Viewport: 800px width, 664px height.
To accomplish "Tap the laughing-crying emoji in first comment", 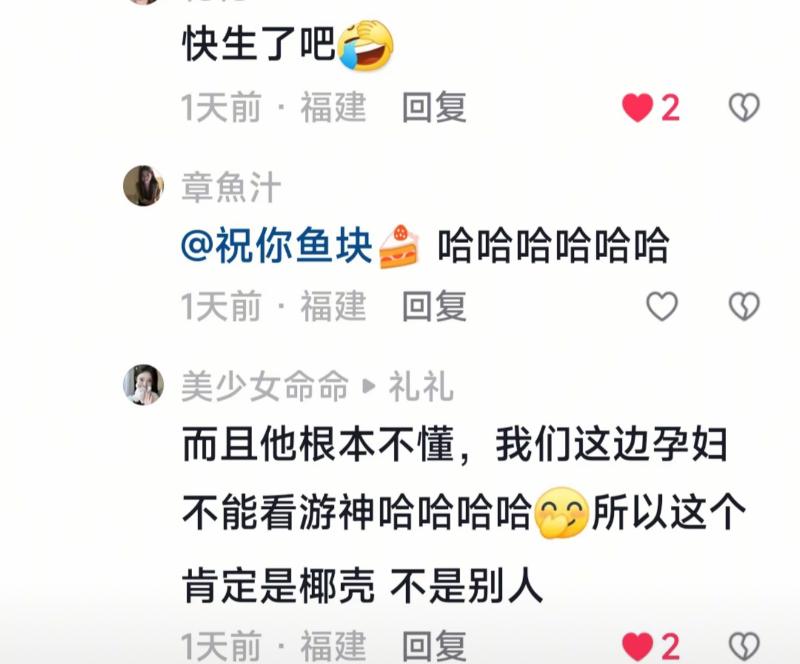I will pos(366,45).
